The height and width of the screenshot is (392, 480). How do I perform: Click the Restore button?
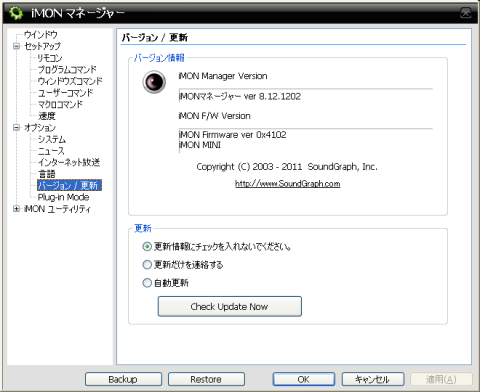pos(206,379)
